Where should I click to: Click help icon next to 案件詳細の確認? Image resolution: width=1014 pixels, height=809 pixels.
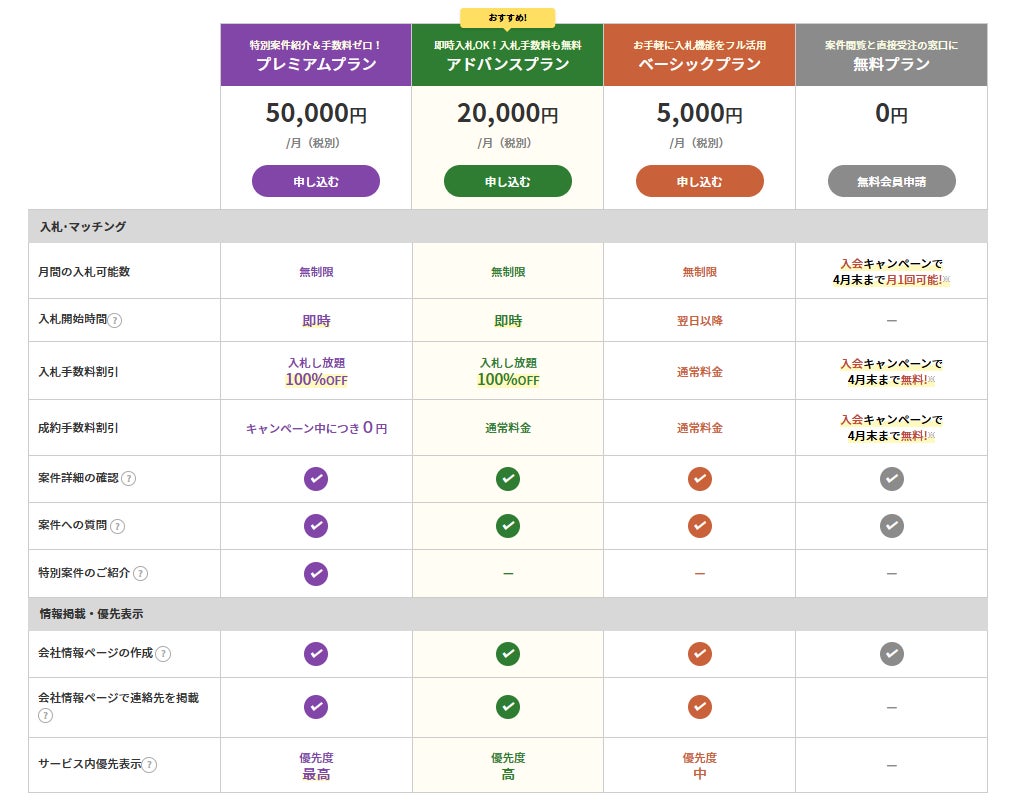tap(128, 479)
